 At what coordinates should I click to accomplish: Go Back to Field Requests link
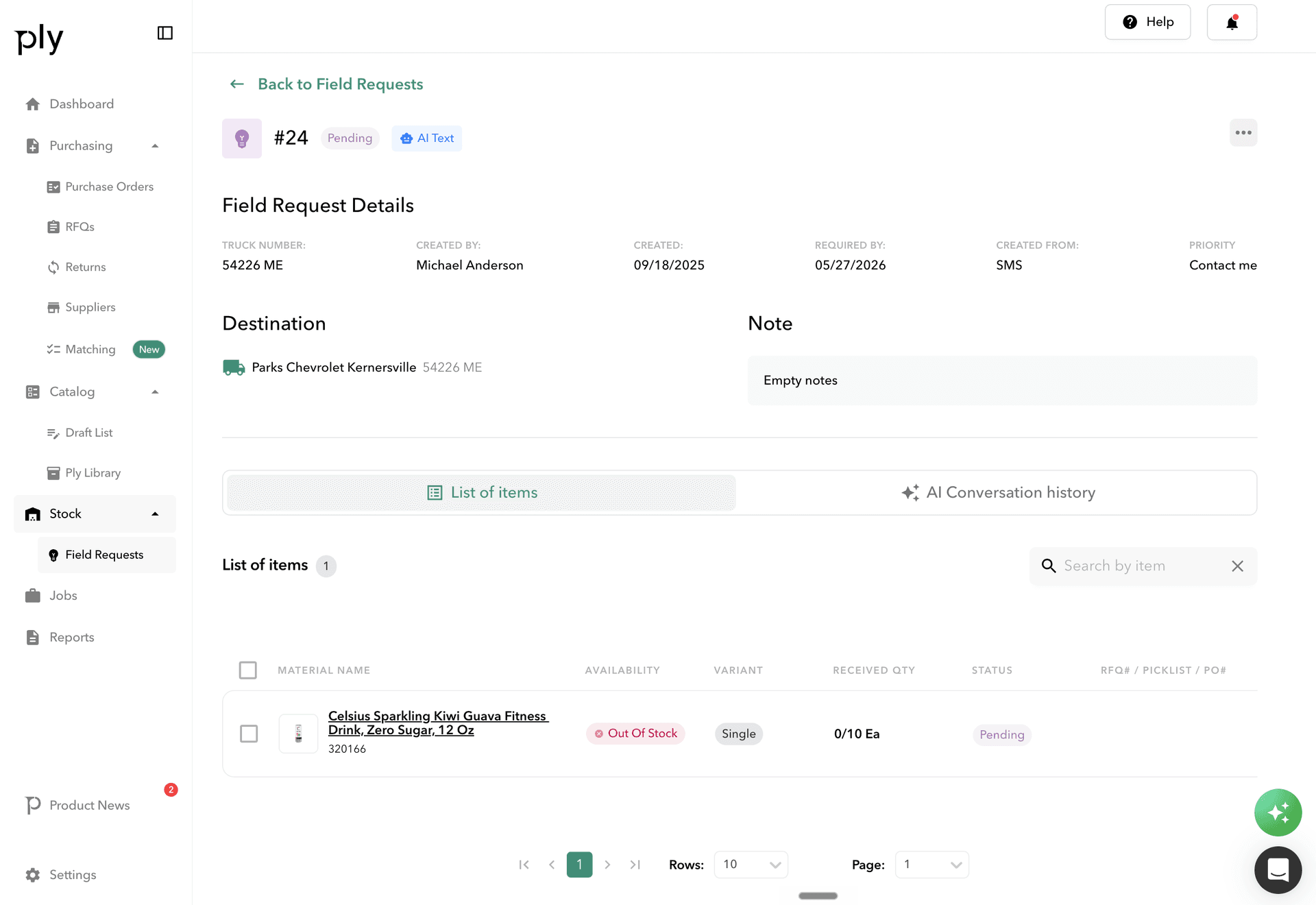click(340, 84)
